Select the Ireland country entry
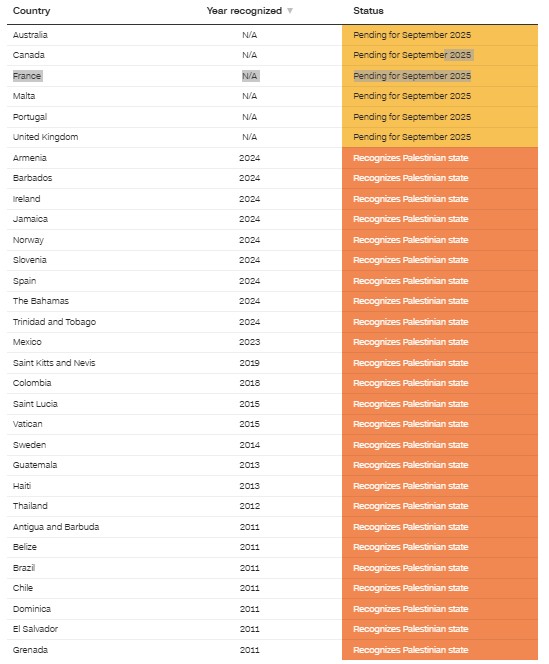The image size is (549, 664). click(x=26, y=199)
